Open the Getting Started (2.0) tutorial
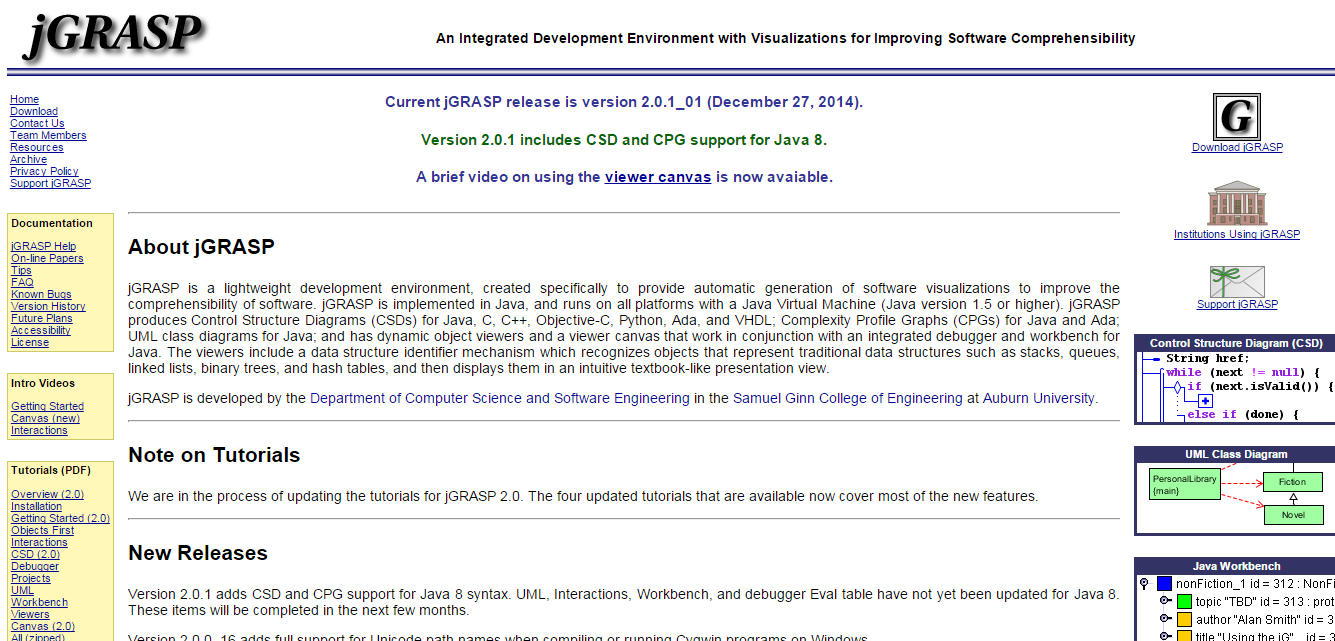 [x=60, y=519]
